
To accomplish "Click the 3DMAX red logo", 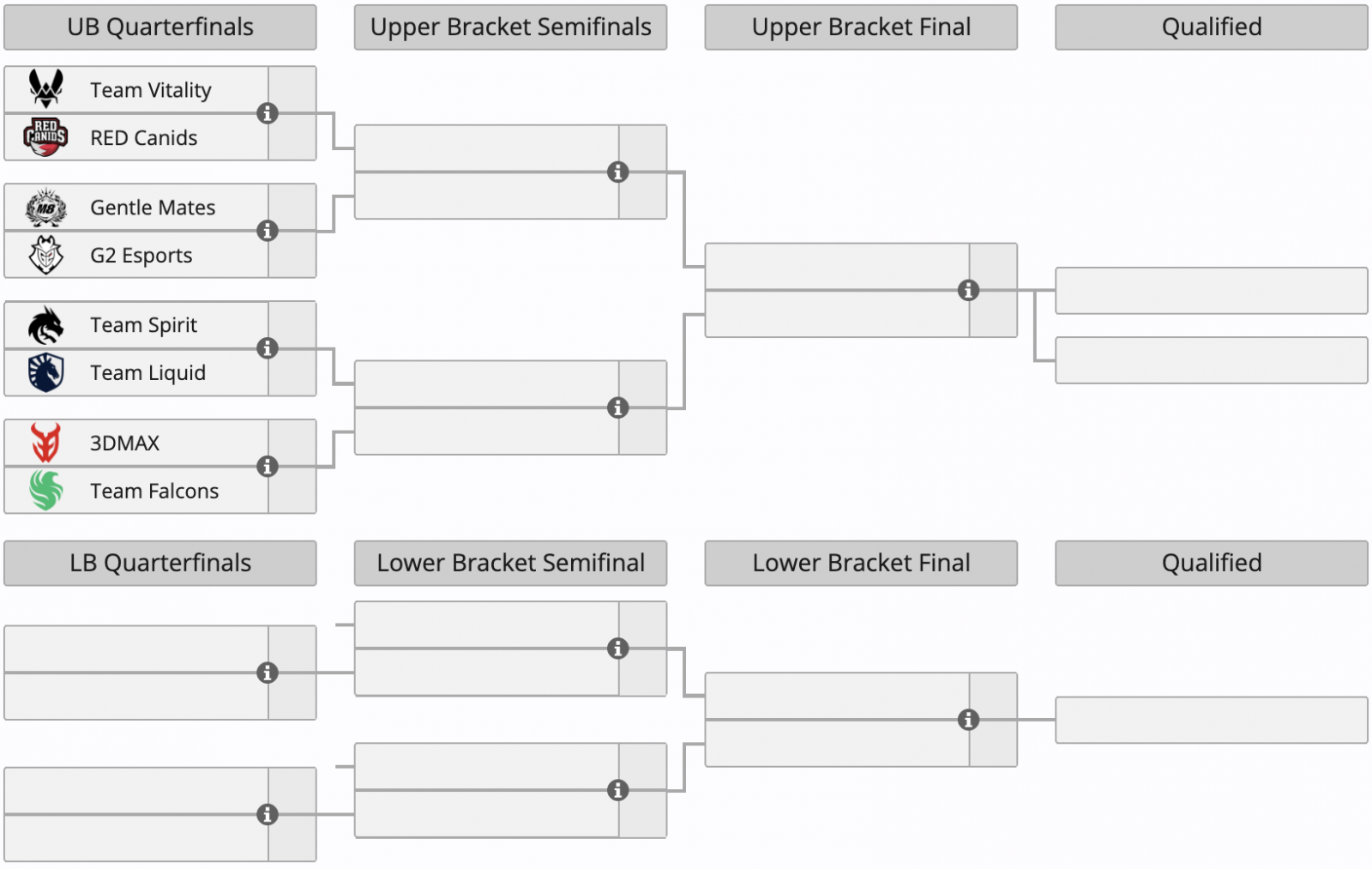I will pyautogui.click(x=46, y=443).
